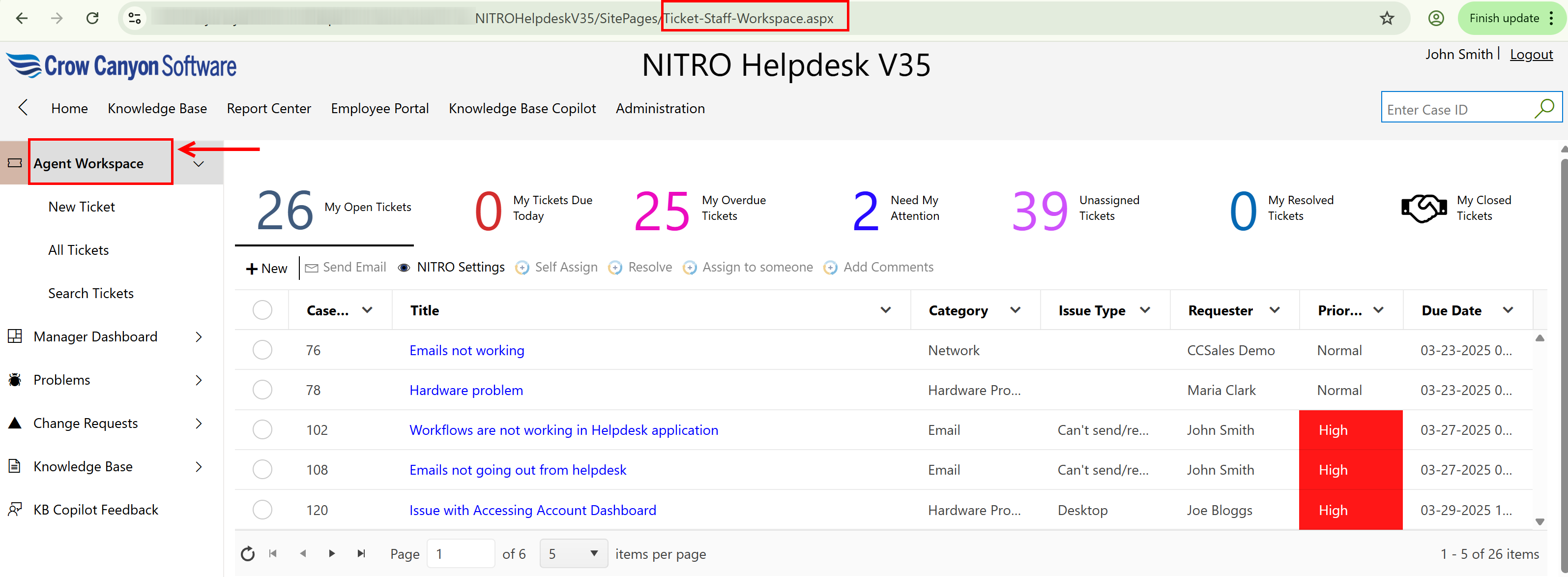The height and width of the screenshot is (577, 1568).
Task: Open the items per page dropdown
Action: click(x=574, y=553)
